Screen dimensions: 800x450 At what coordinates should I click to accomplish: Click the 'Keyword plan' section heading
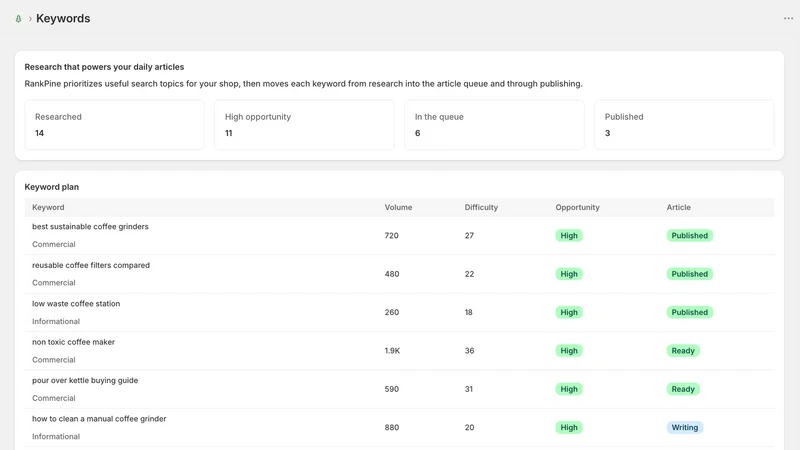pyautogui.click(x=52, y=187)
